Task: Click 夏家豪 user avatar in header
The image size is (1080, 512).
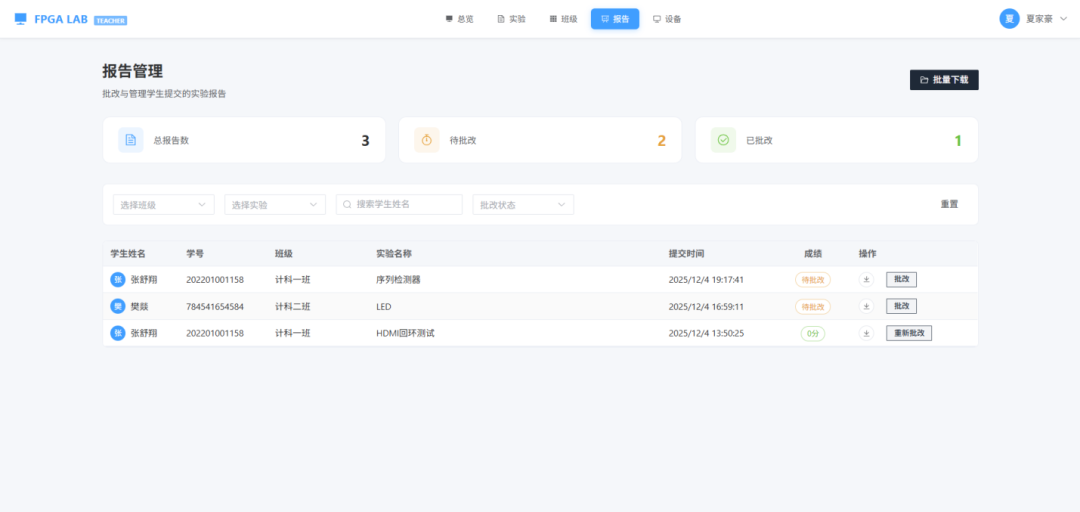Action: [1009, 19]
